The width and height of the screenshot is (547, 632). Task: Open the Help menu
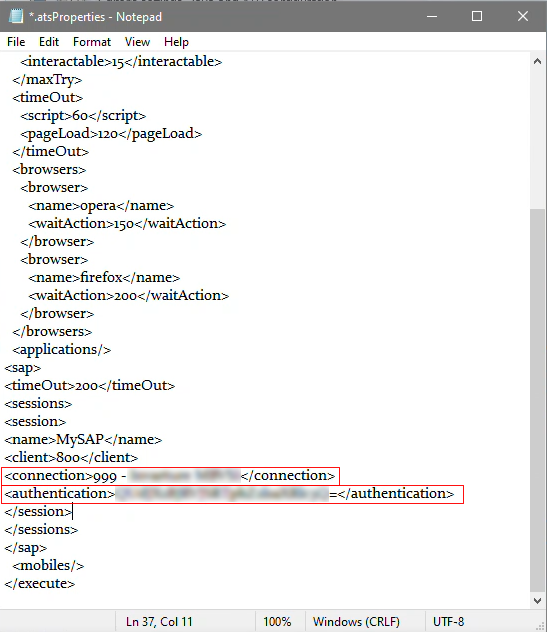(x=176, y=42)
